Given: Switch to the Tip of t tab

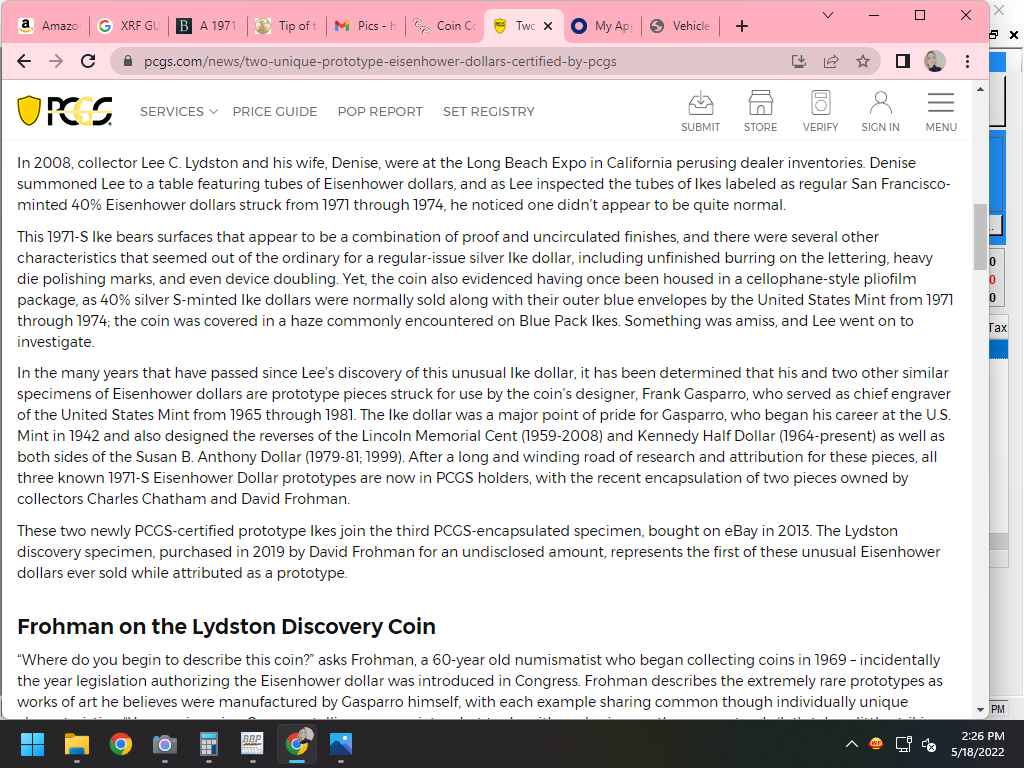Looking at the screenshot, I should point(287,26).
